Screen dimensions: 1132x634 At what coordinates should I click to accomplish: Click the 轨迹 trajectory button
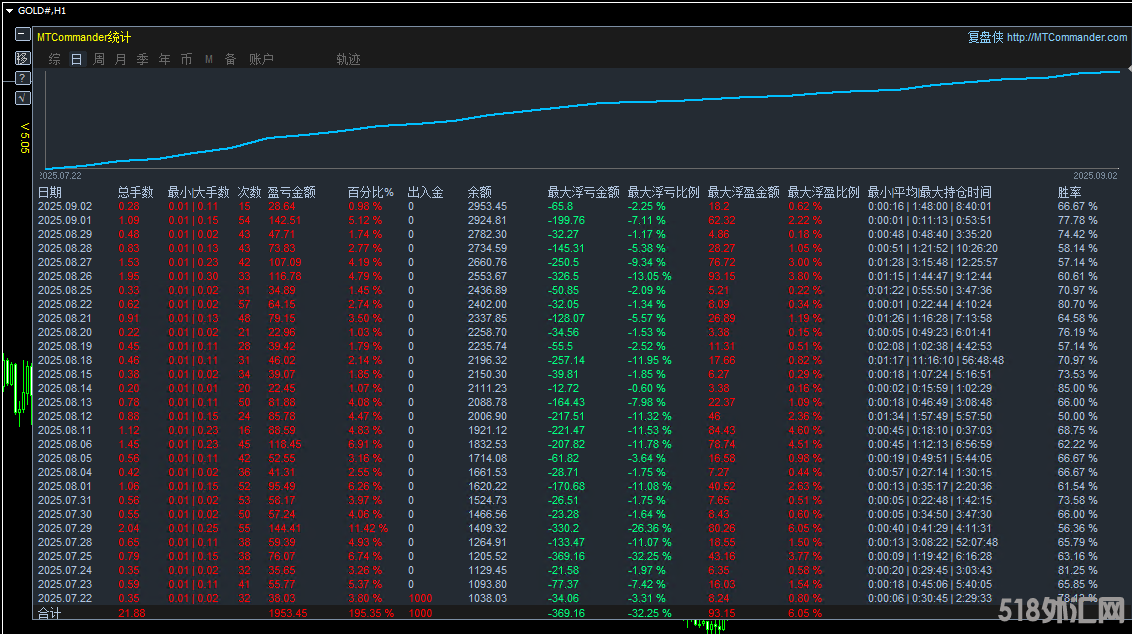pyautogui.click(x=348, y=59)
